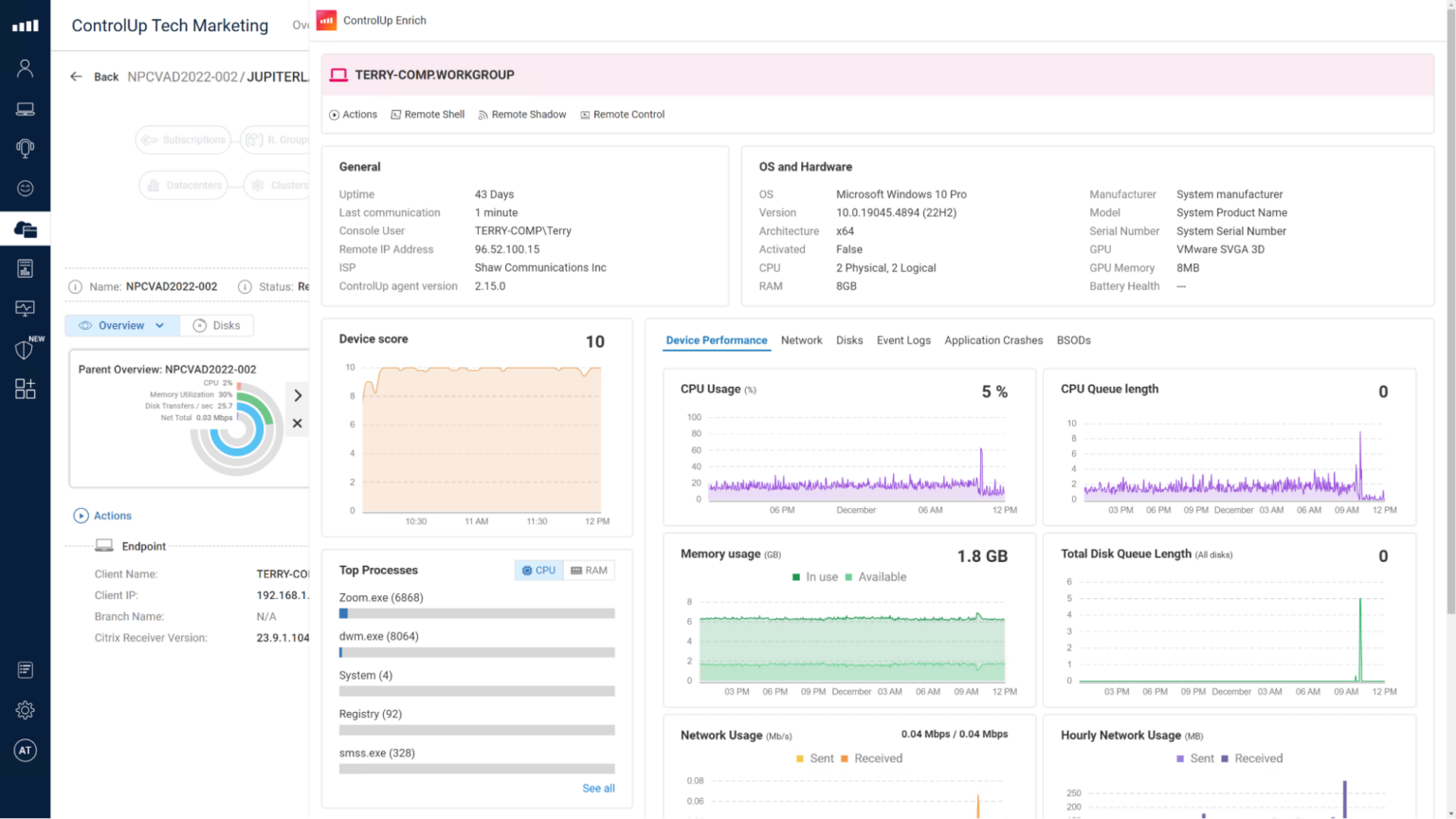Open the monitoring dashboard icon in the sidebar
This screenshot has width=1456, height=819.
click(x=25, y=308)
